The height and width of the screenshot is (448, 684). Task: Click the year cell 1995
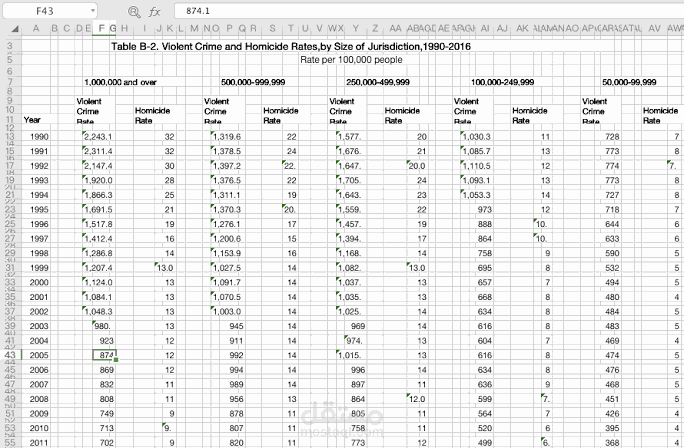pyautogui.click(x=39, y=209)
